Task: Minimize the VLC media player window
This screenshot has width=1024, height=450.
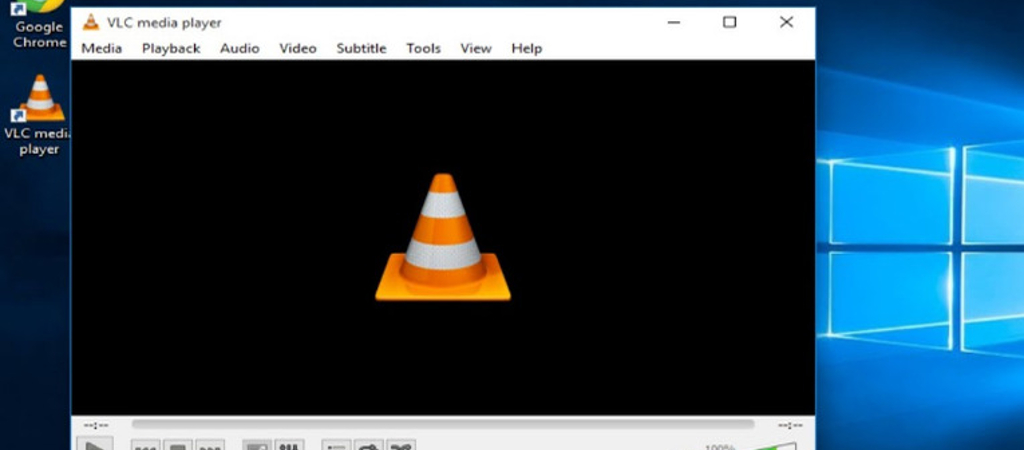Action: point(674,22)
